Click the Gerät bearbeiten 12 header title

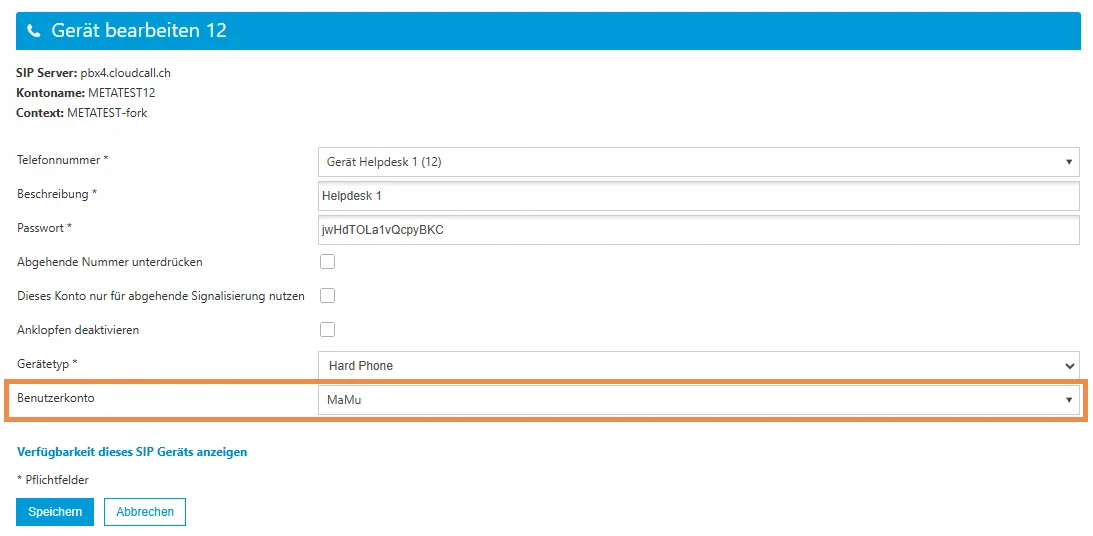coord(139,31)
